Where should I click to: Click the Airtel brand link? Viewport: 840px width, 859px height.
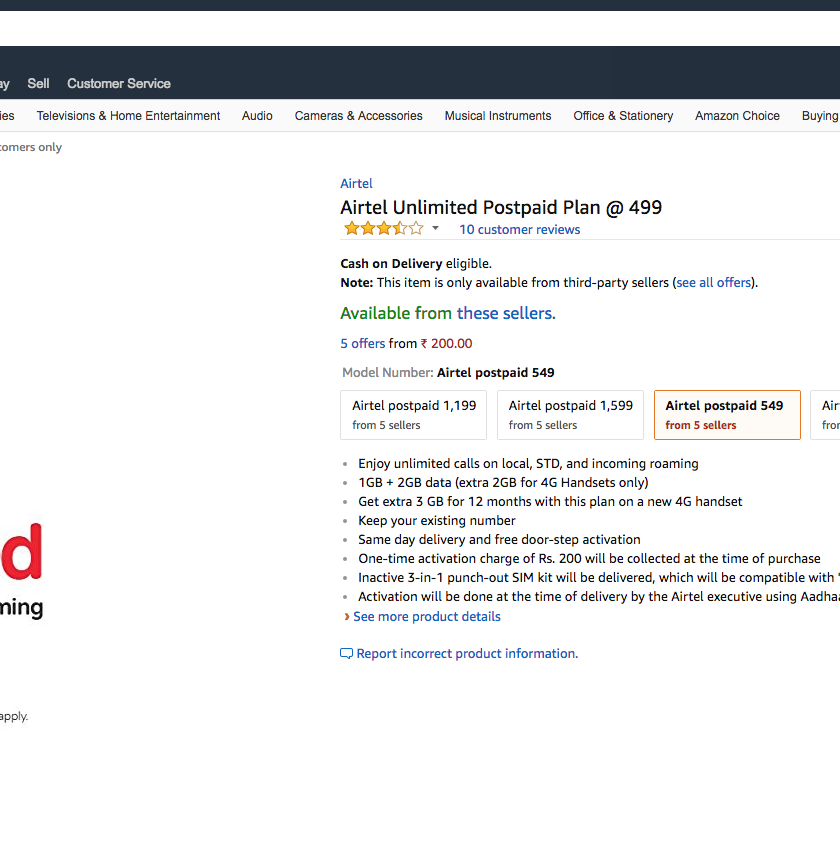356,184
